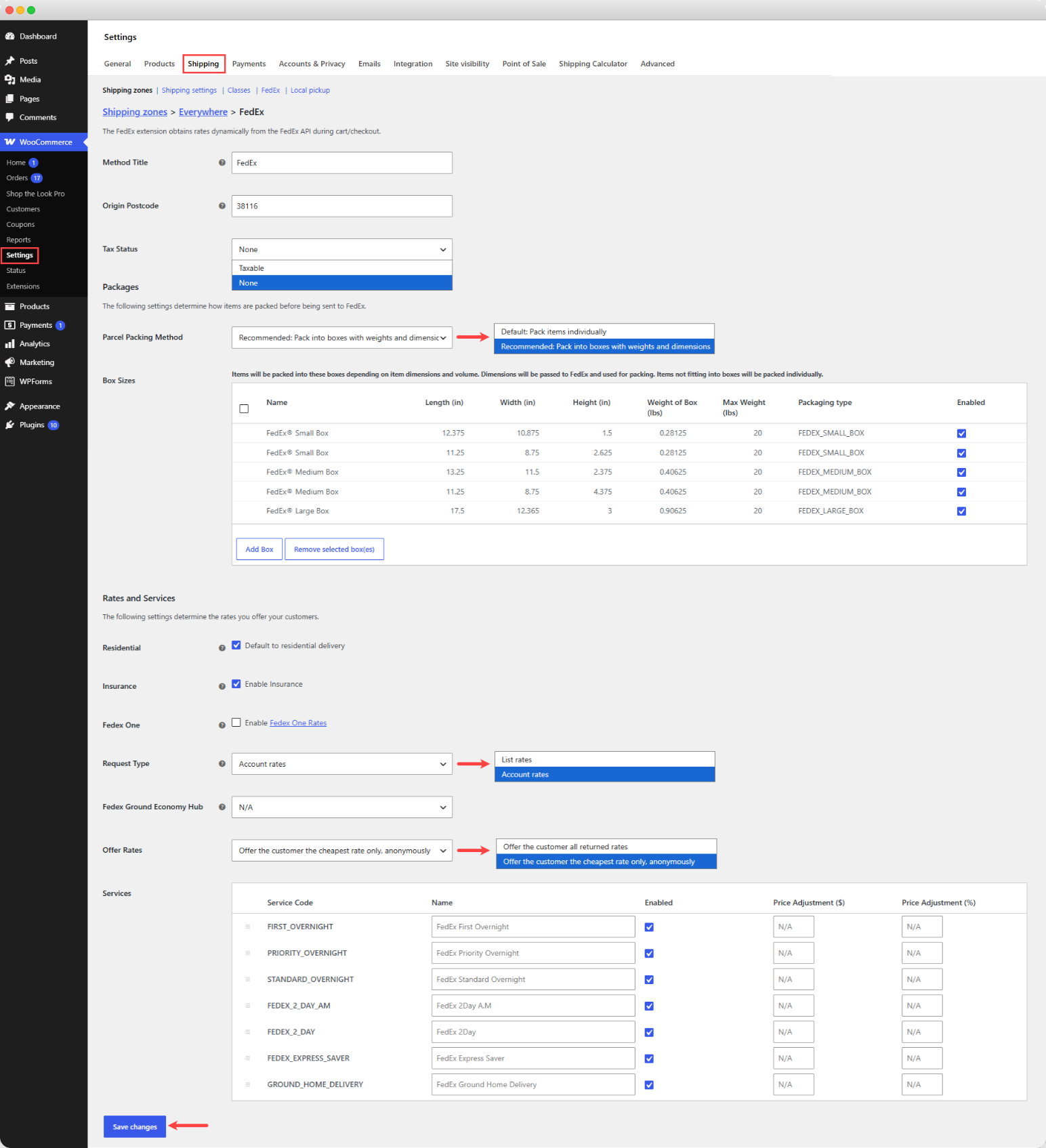Click the Plugins plug icon
This screenshot has width=1046, height=1148.
tap(10, 425)
